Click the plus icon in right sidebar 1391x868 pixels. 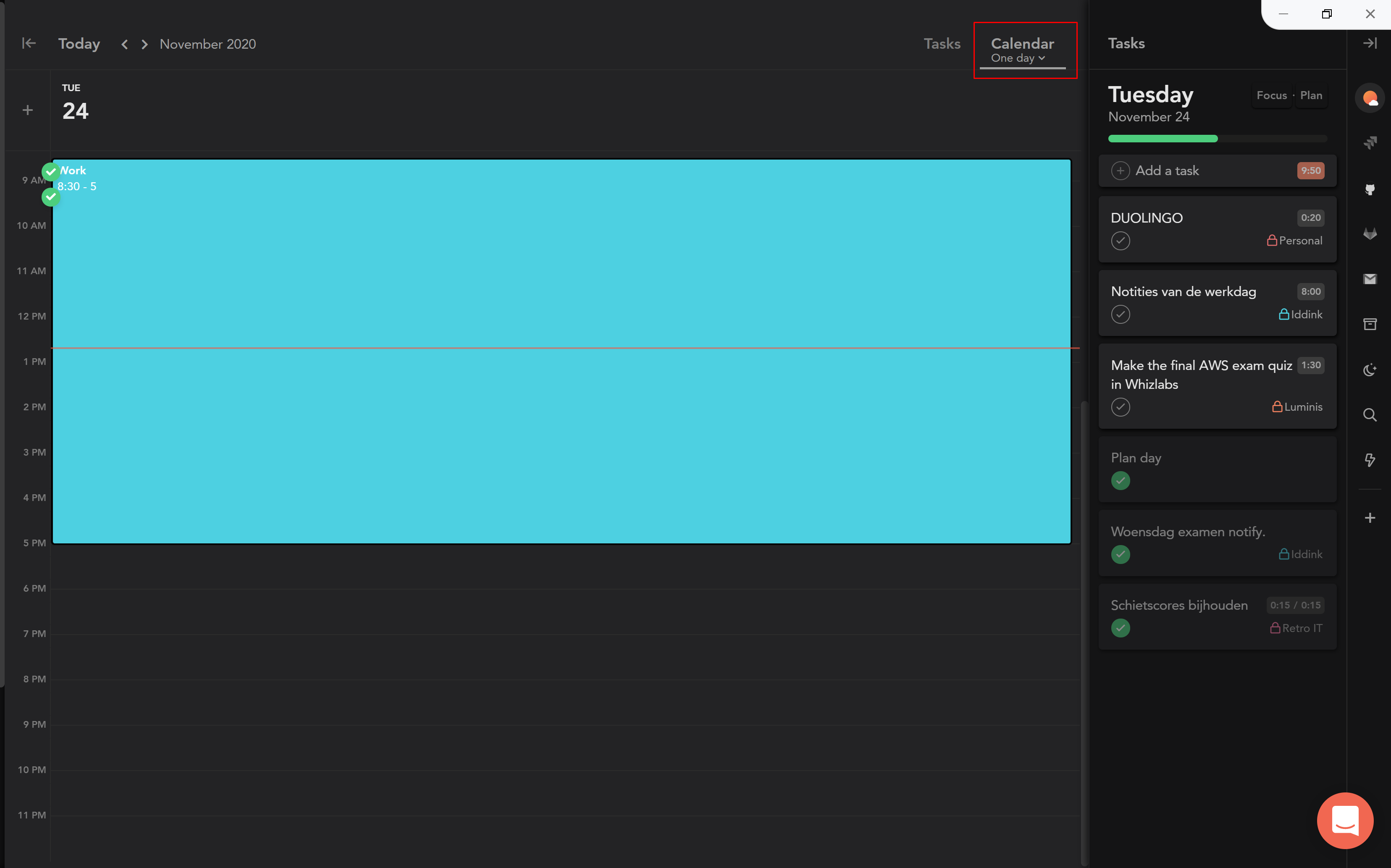tap(1370, 518)
